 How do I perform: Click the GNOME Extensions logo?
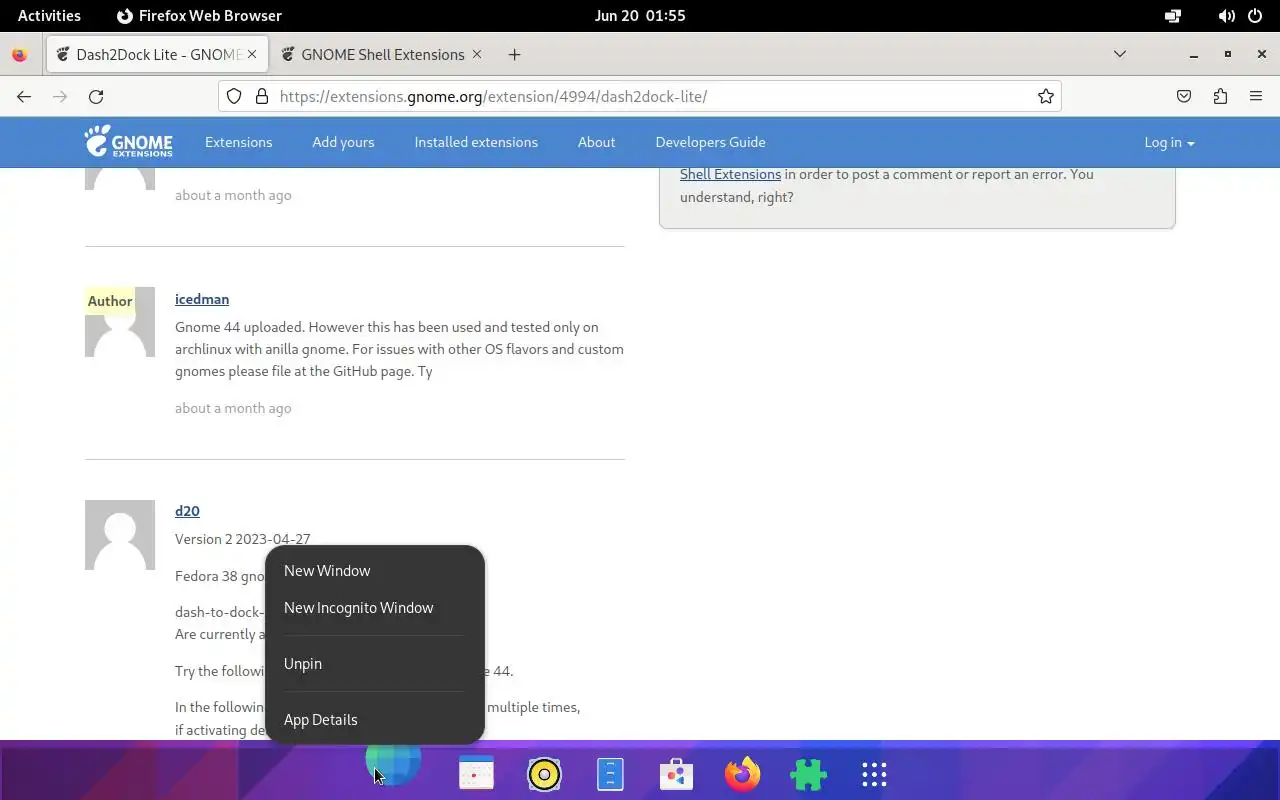click(128, 142)
